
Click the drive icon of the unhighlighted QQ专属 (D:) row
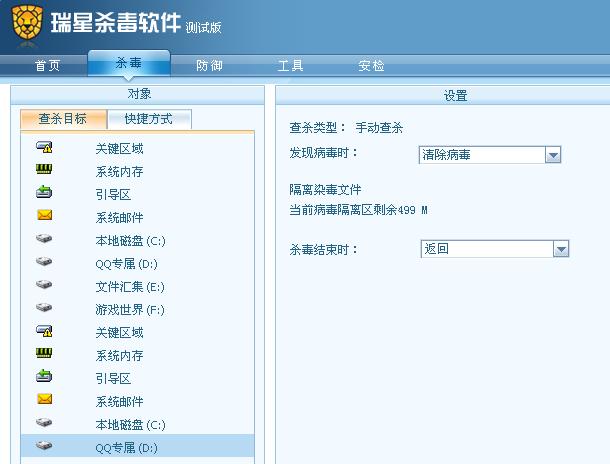point(44,261)
